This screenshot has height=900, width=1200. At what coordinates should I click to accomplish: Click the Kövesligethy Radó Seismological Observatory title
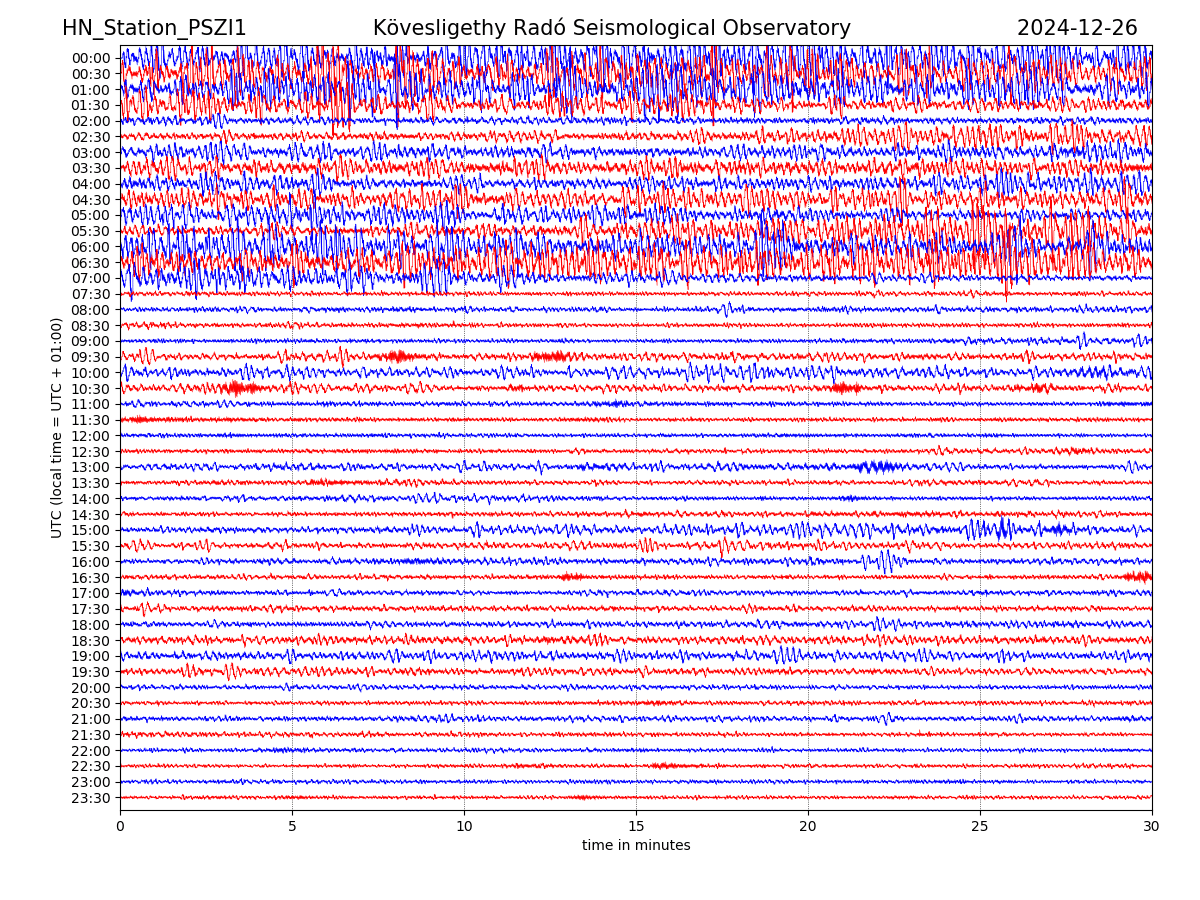click(611, 28)
